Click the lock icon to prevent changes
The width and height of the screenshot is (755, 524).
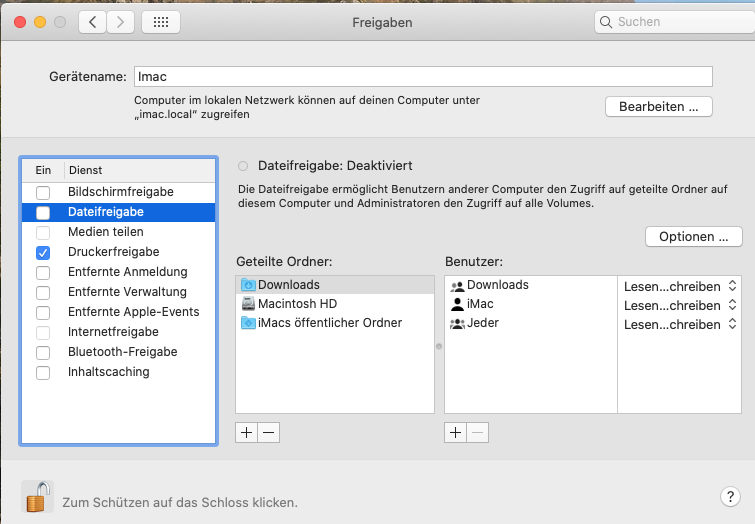point(38,497)
